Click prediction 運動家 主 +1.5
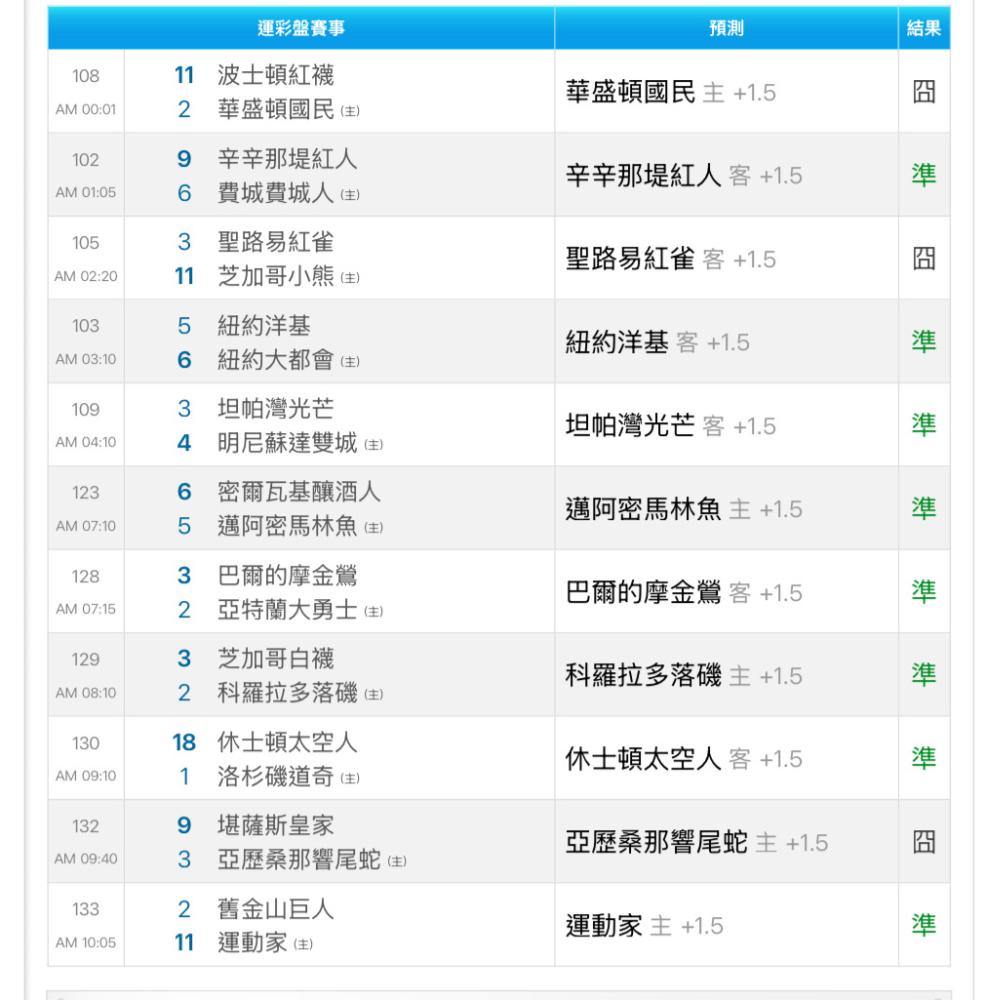The width and height of the screenshot is (986, 1000). (644, 925)
